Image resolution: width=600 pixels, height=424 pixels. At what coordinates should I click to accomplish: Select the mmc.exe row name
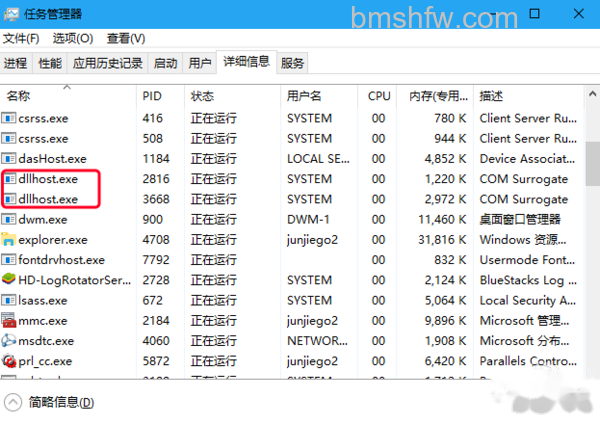click(x=43, y=321)
